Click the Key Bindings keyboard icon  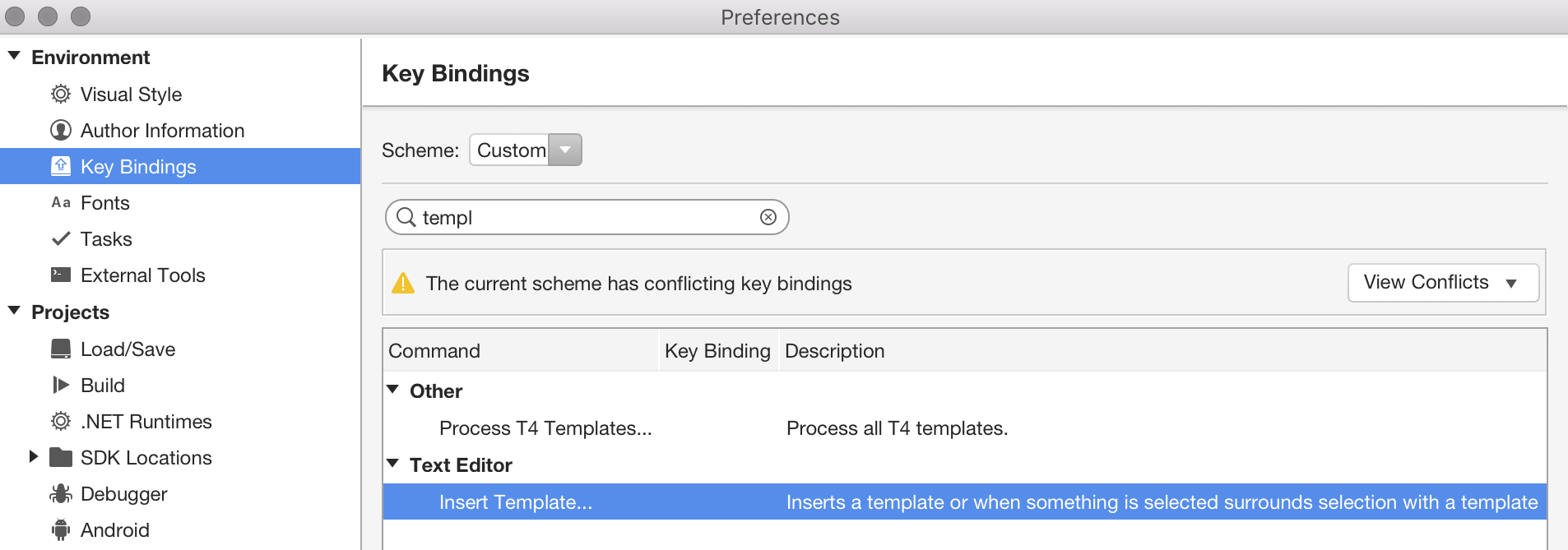point(60,166)
